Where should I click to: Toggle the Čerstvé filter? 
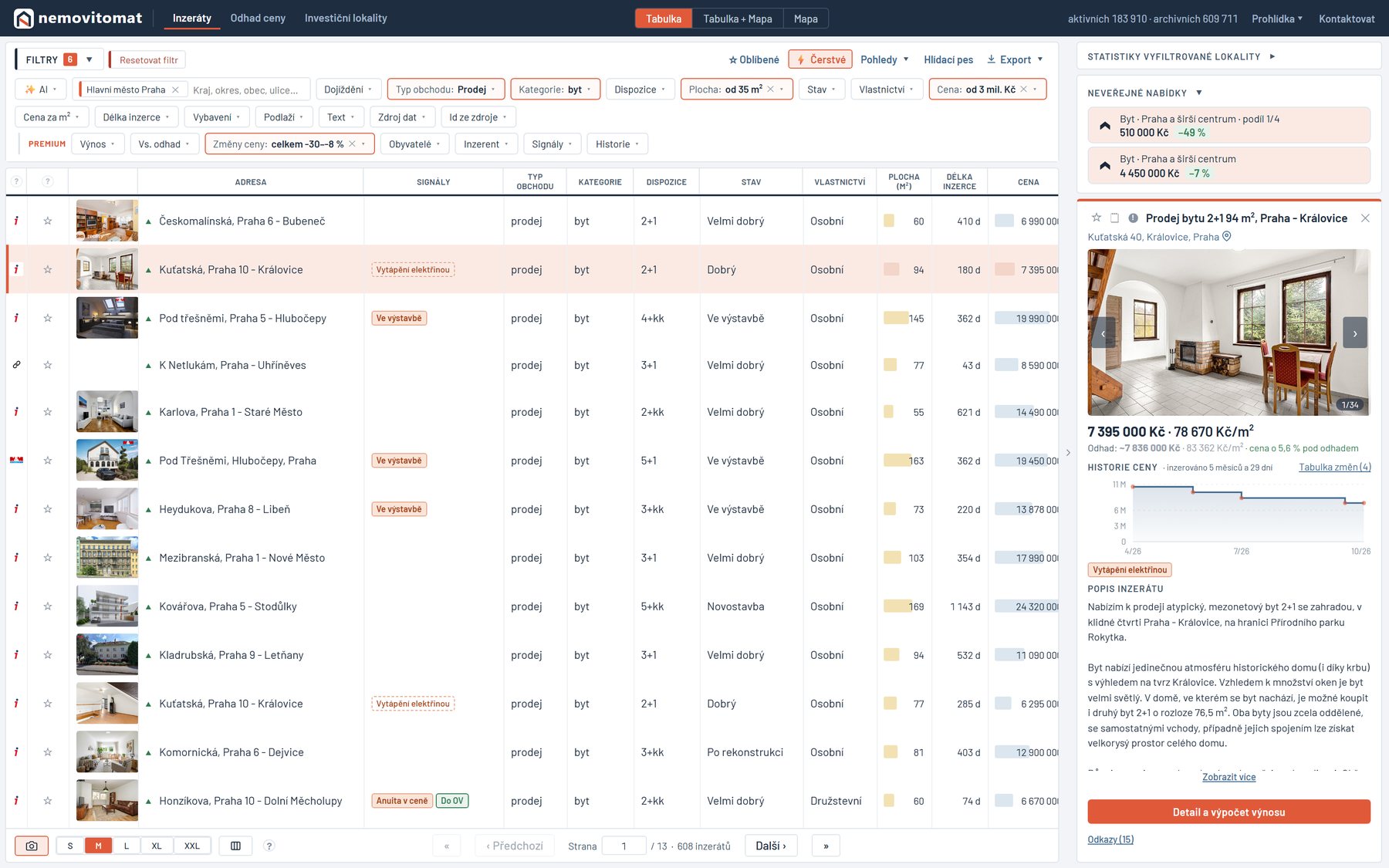pos(820,59)
